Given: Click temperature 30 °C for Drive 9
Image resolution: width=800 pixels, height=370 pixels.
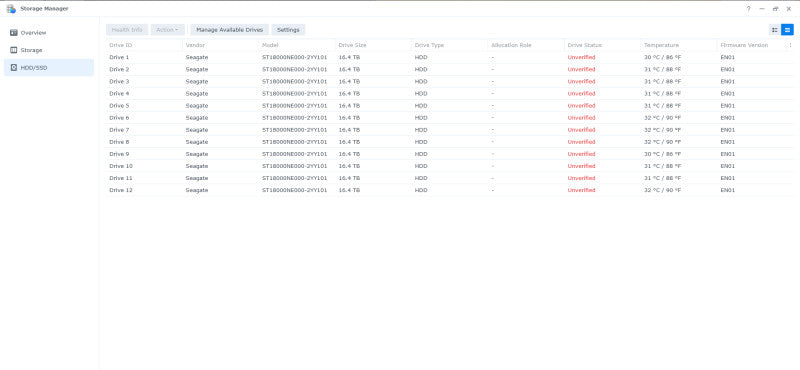Looking at the screenshot, I should pos(662,154).
